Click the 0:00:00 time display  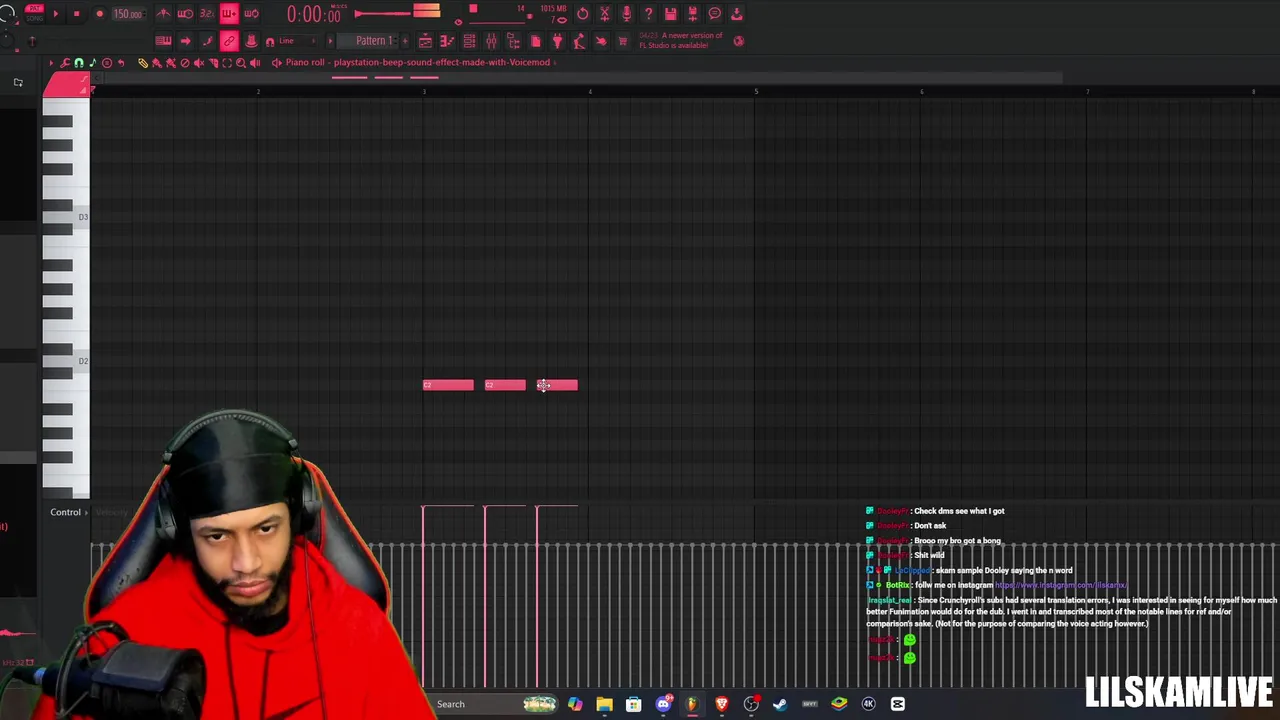coord(312,14)
